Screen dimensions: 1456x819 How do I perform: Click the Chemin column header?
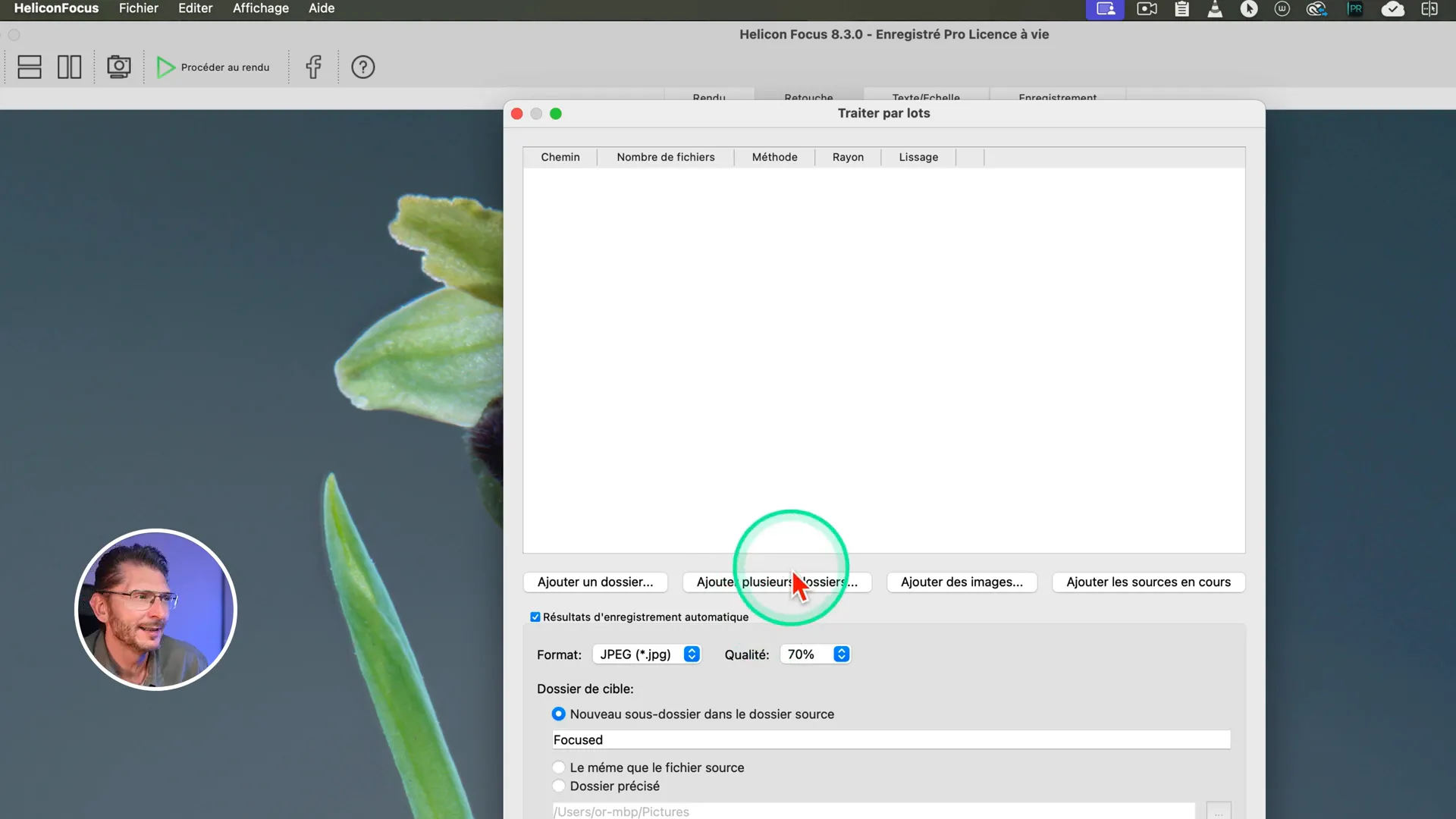(560, 157)
